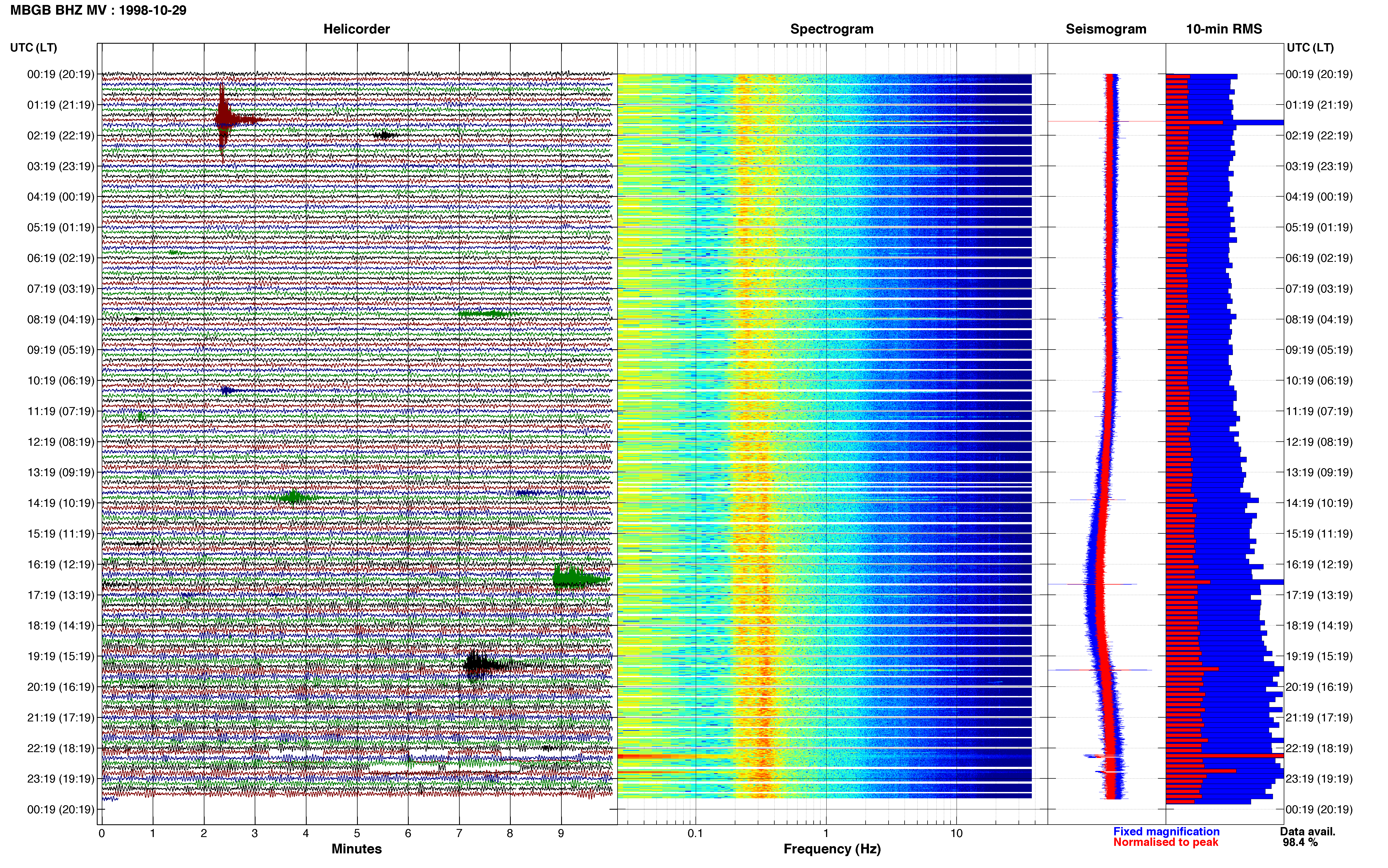The width and height of the screenshot is (1388, 868).
Task: Click the '0' tick on the Minutes axis
Action: pos(101,833)
